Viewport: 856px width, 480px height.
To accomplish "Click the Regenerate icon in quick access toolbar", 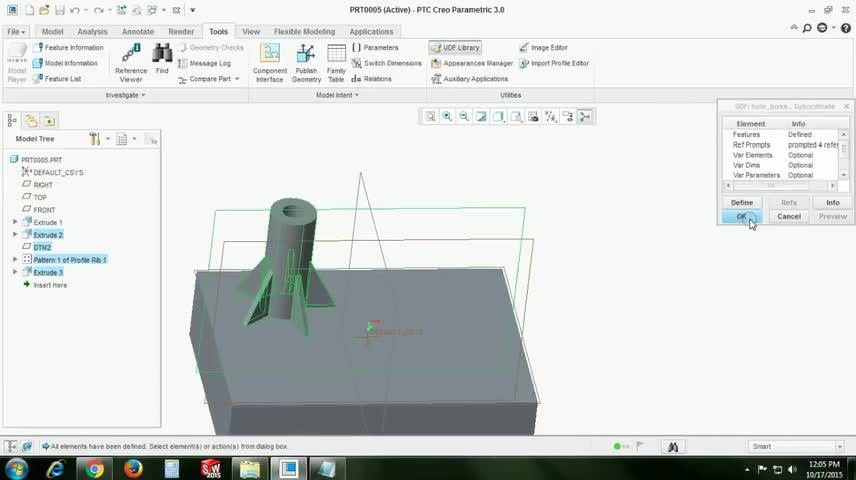I will [121, 10].
